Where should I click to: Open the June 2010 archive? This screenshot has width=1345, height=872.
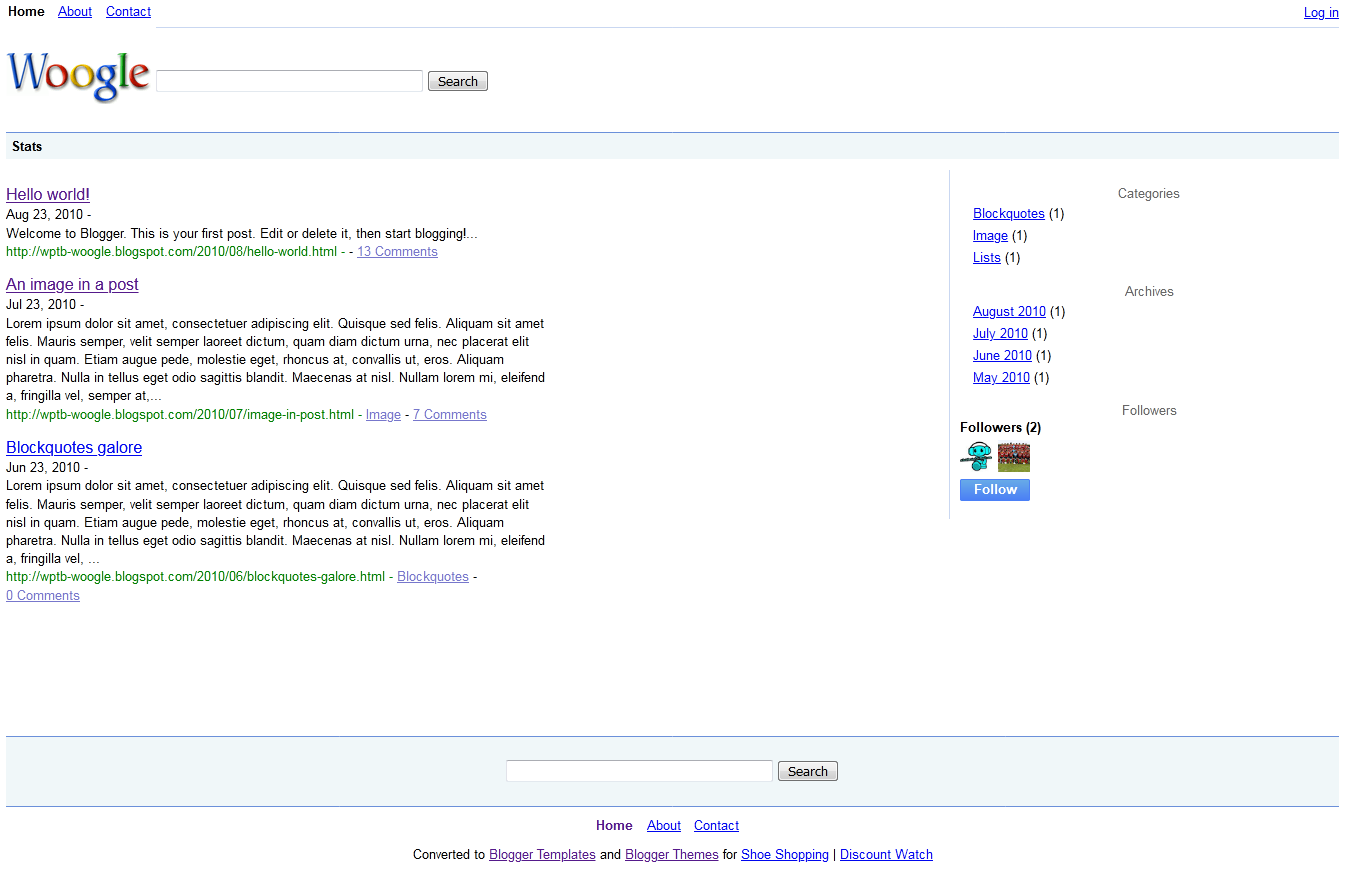pos(1002,356)
